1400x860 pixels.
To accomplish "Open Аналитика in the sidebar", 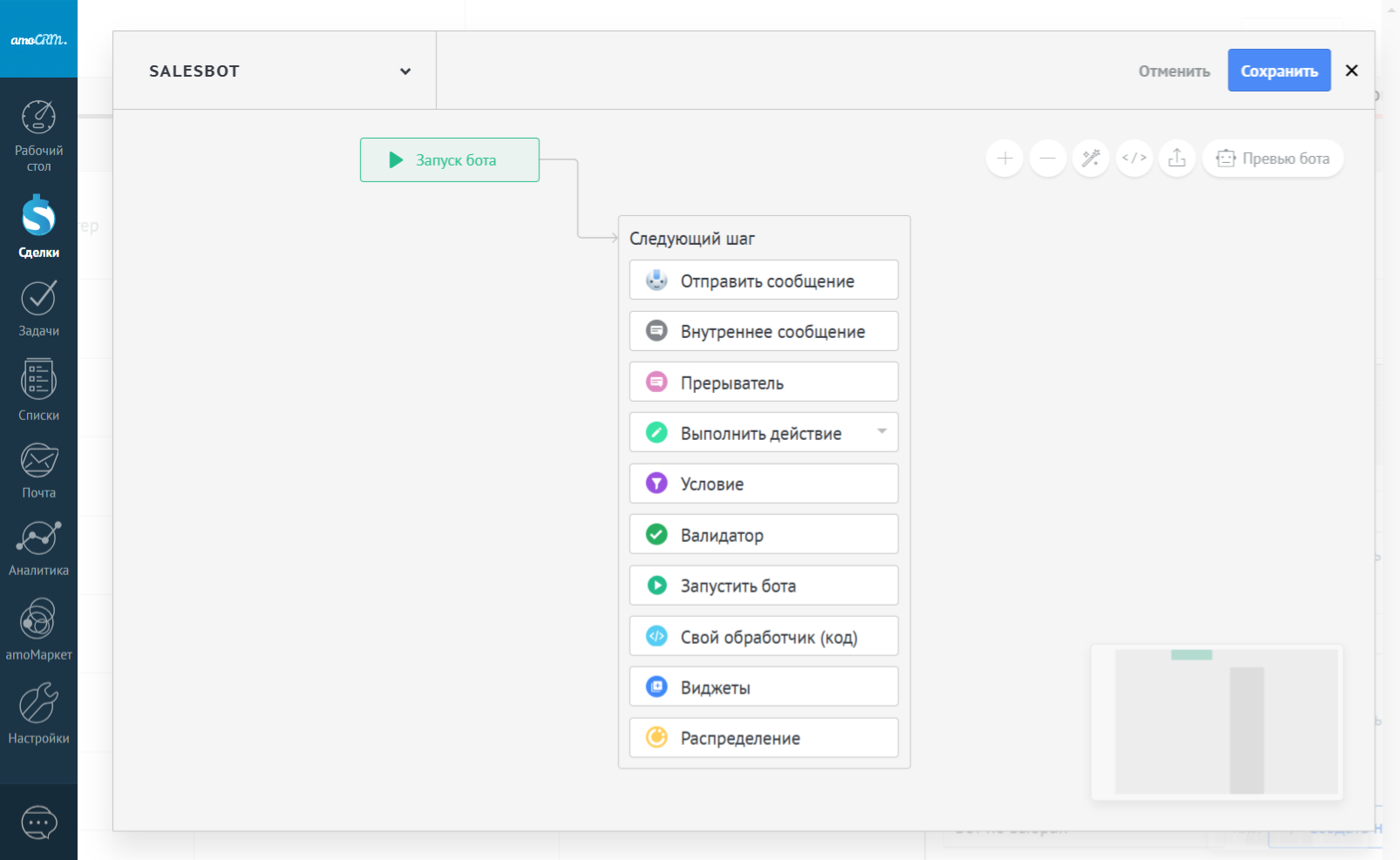I will coord(38,549).
